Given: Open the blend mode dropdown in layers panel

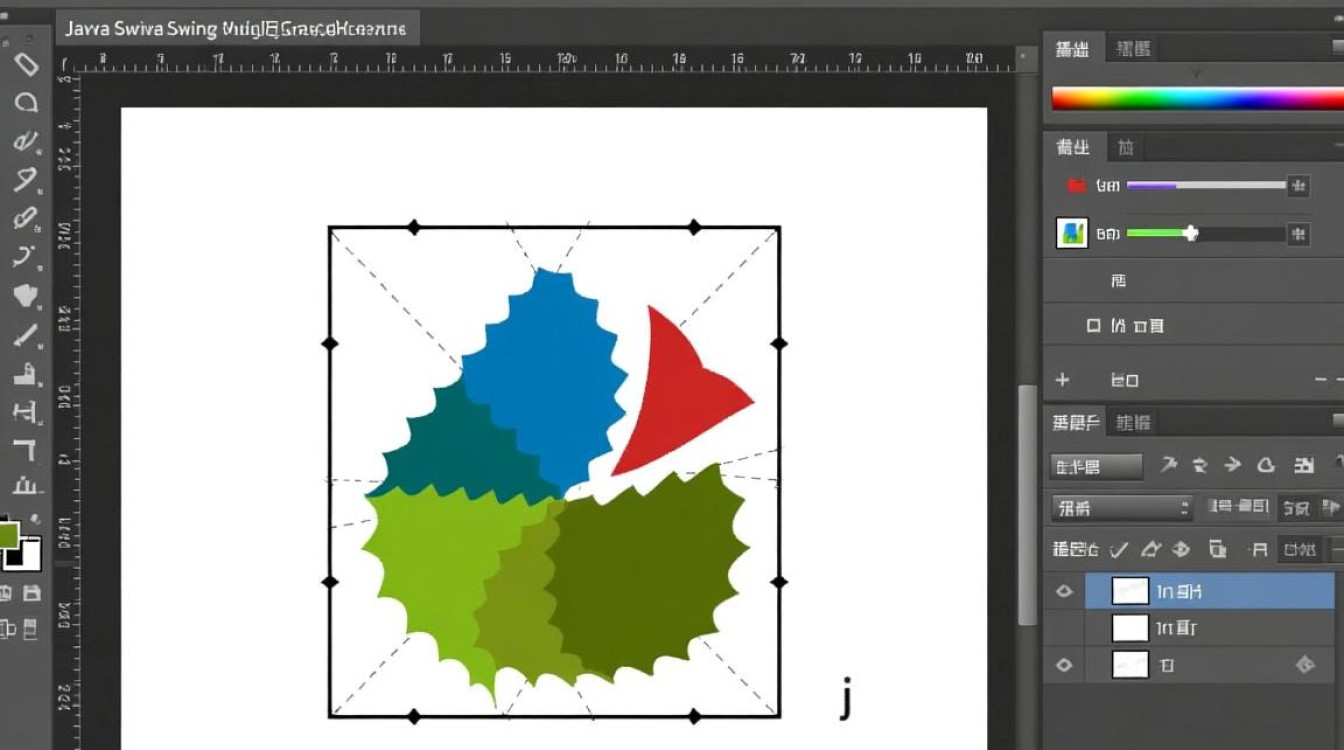Looking at the screenshot, I should pos(1122,508).
